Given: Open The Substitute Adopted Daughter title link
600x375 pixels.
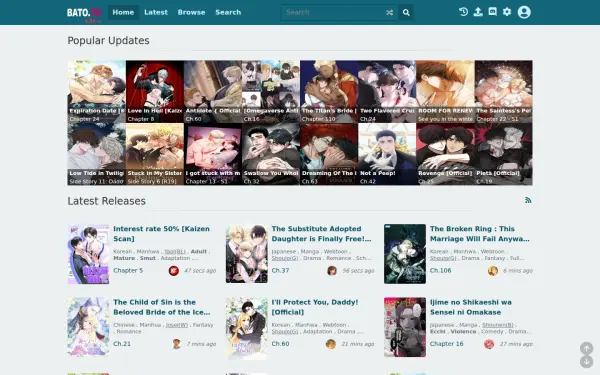Looking at the screenshot, I should tap(321, 233).
